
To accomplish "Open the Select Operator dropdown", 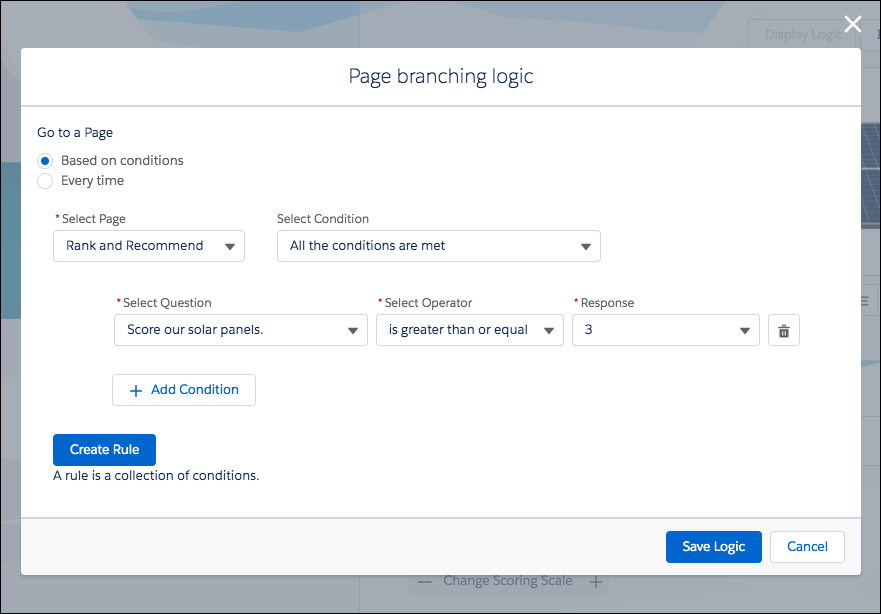I will point(470,330).
